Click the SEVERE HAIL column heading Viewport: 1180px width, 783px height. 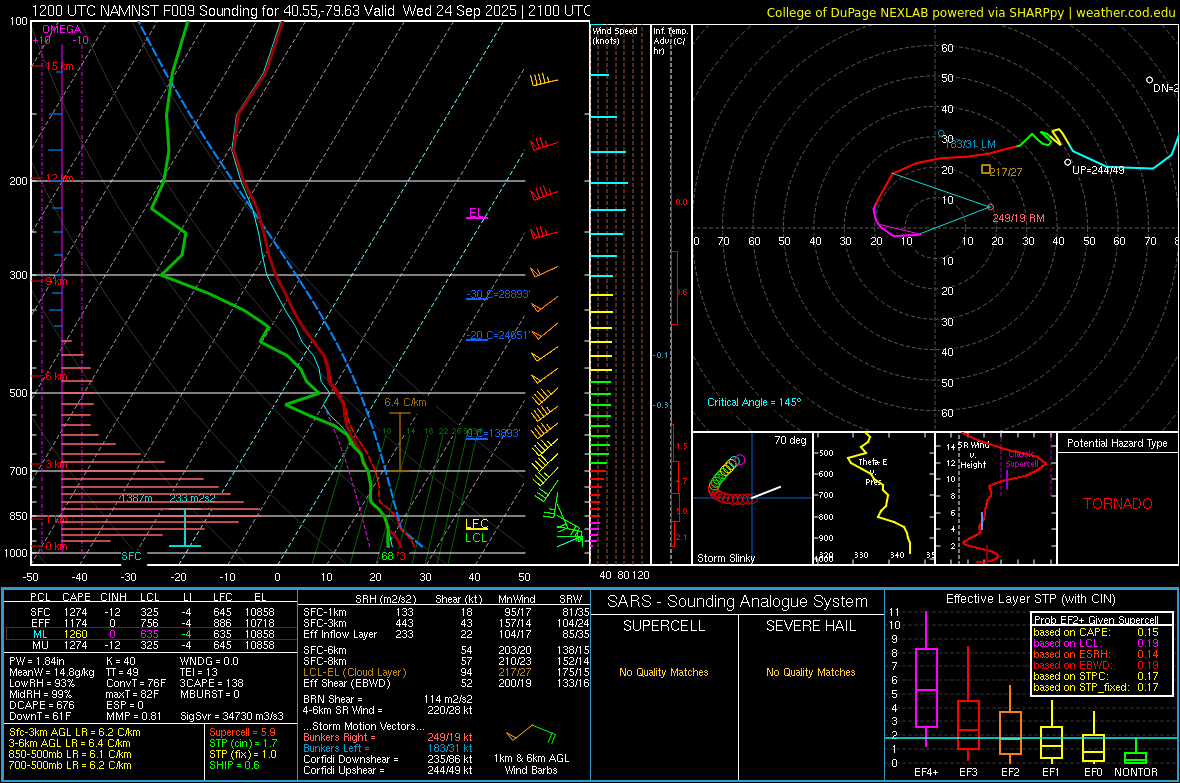810,626
